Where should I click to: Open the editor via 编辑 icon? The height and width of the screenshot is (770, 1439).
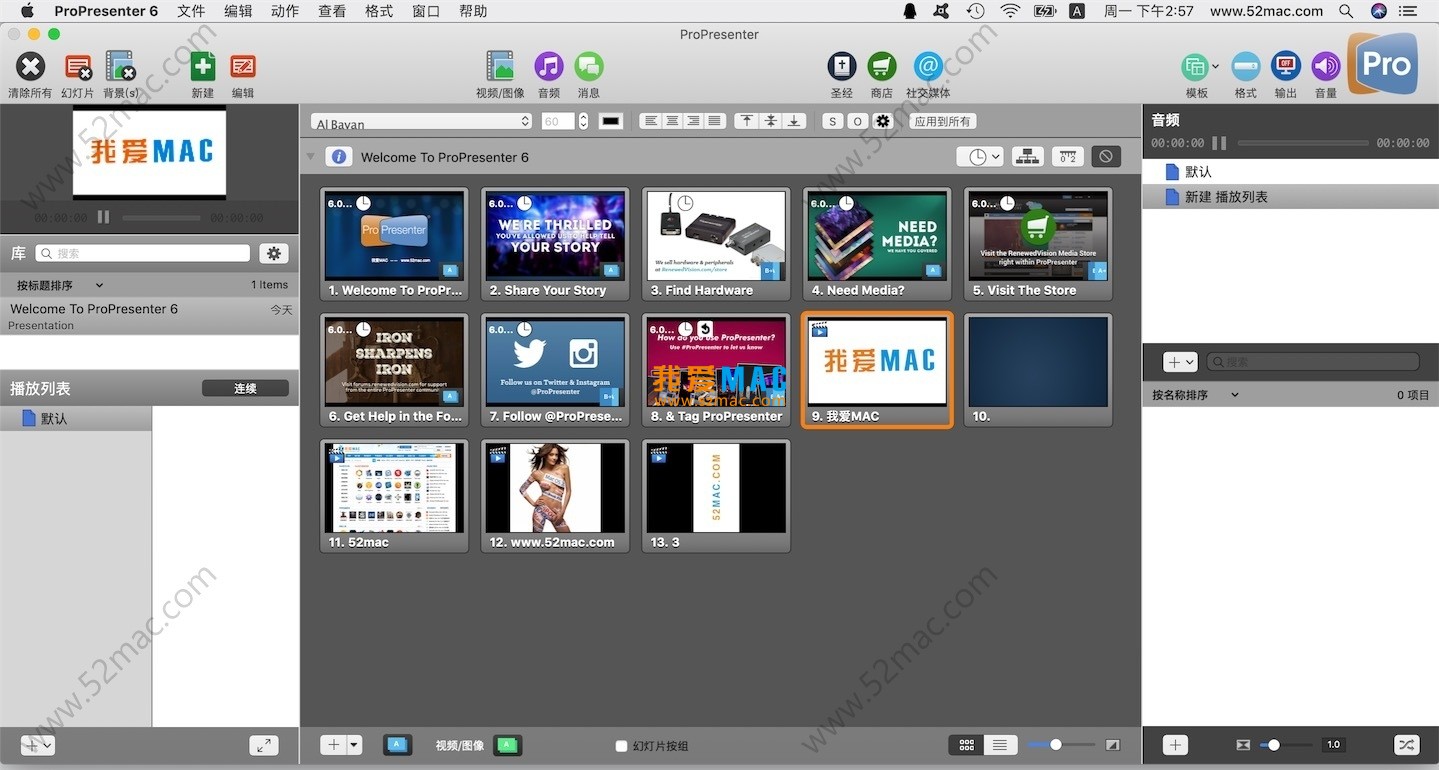(x=243, y=67)
